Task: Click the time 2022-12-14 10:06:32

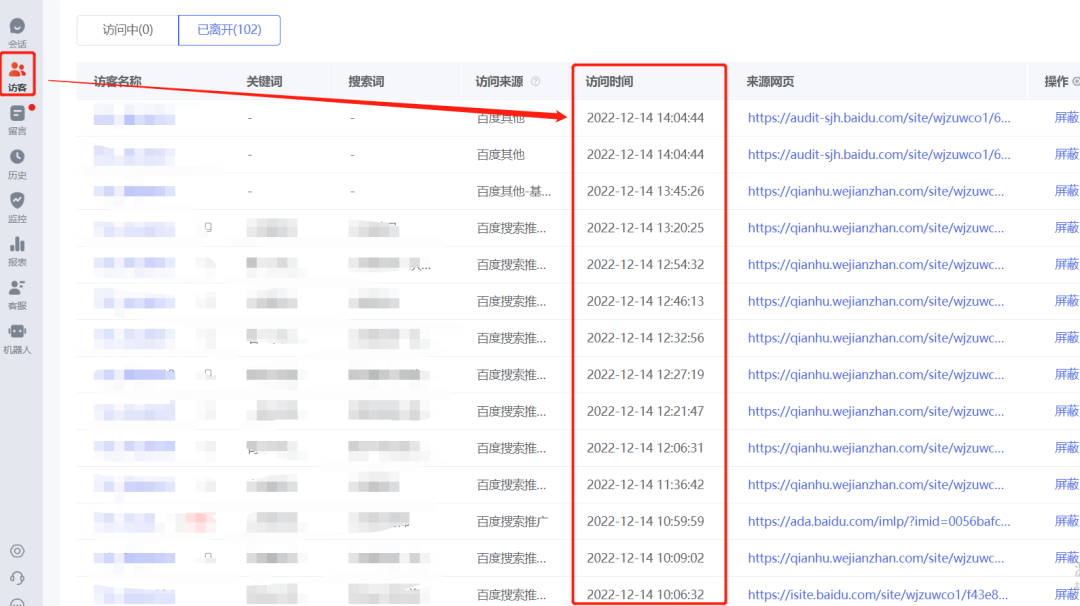Action: coord(645,594)
